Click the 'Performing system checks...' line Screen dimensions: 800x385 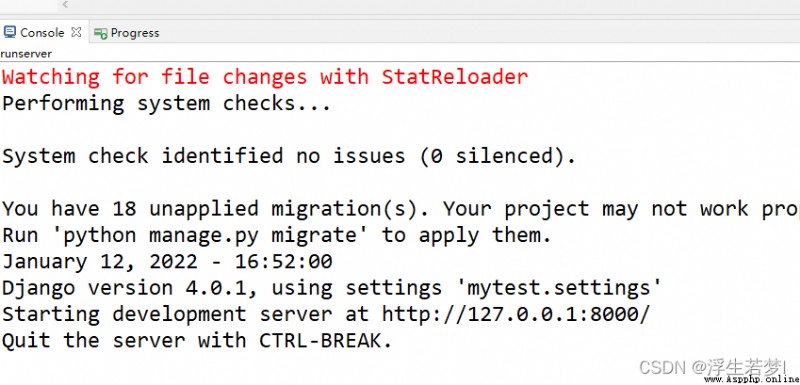point(167,104)
